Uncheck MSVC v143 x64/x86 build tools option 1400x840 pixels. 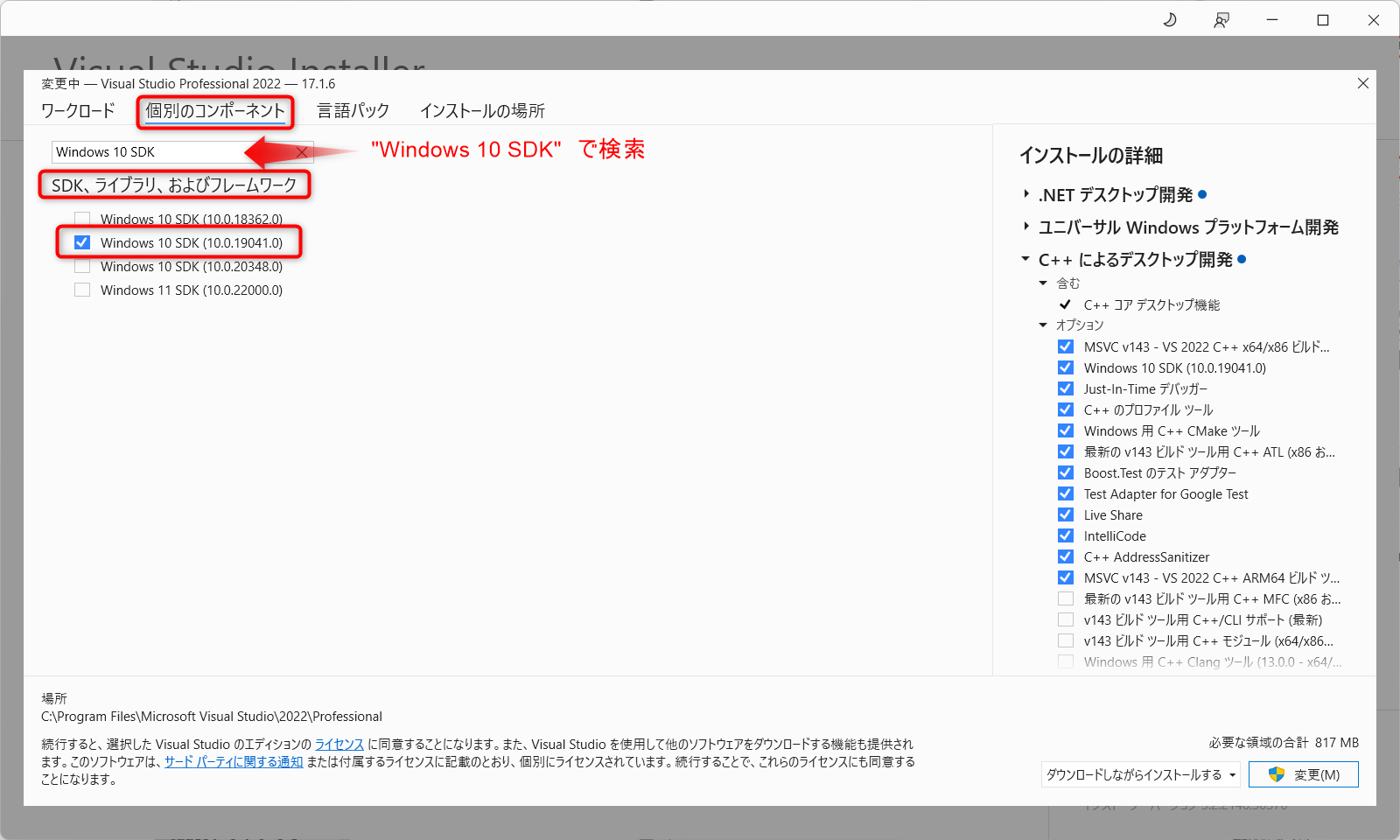pyautogui.click(x=1066, y=346)
